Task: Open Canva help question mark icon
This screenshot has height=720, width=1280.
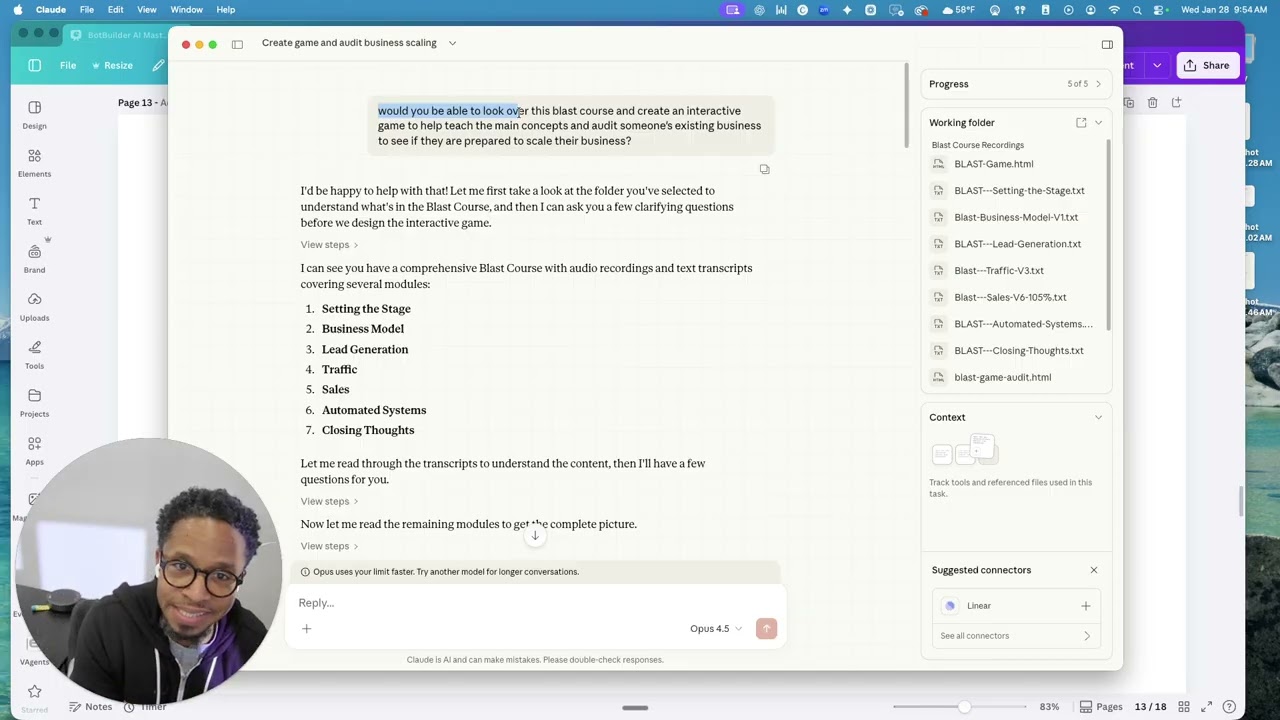Action: point(1230,707)
